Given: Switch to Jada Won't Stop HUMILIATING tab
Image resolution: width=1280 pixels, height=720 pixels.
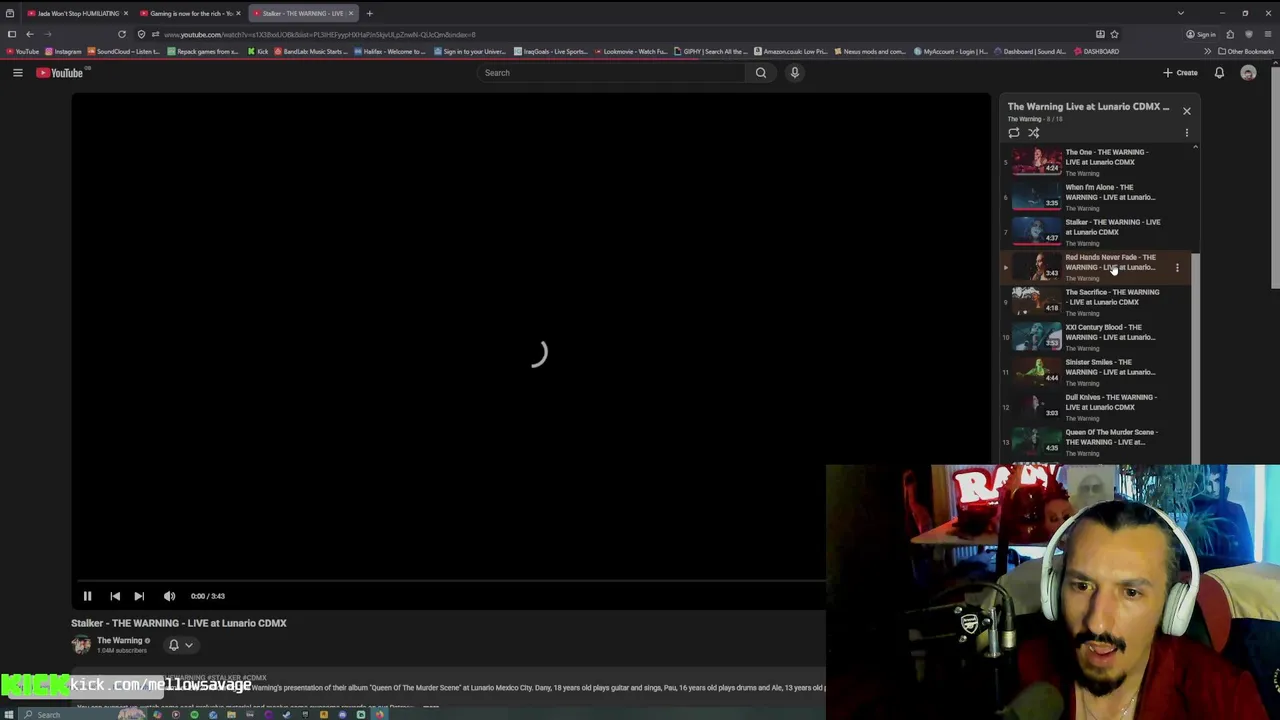Looking at the screenshot, I should click(x=78, y=13).
